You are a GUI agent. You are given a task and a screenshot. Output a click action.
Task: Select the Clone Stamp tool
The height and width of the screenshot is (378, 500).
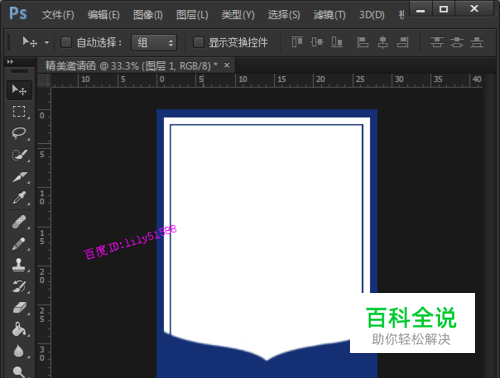pos(19,265)
